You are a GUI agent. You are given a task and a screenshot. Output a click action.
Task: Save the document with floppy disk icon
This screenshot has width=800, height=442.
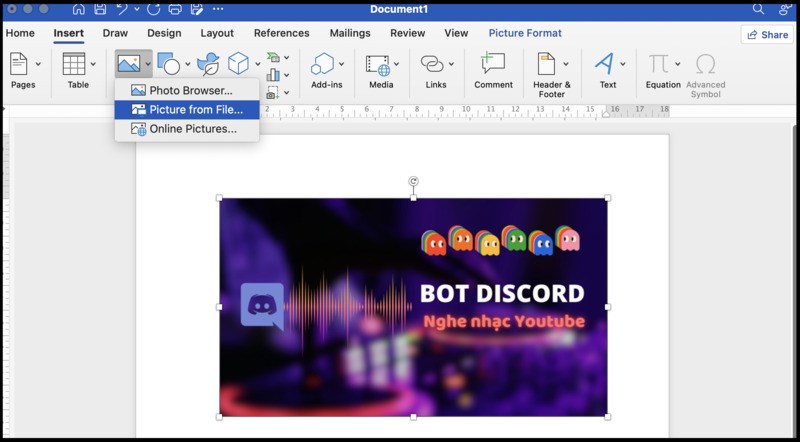point(101,9)
